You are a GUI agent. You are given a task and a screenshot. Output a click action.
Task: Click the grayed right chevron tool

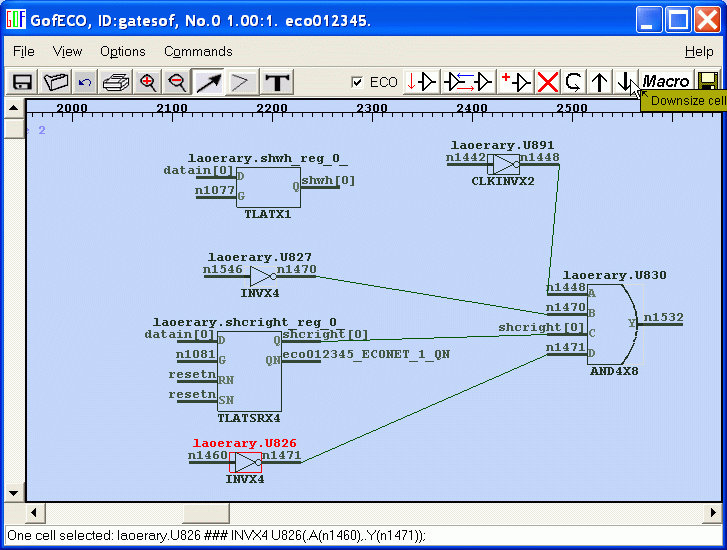point(240,83)
